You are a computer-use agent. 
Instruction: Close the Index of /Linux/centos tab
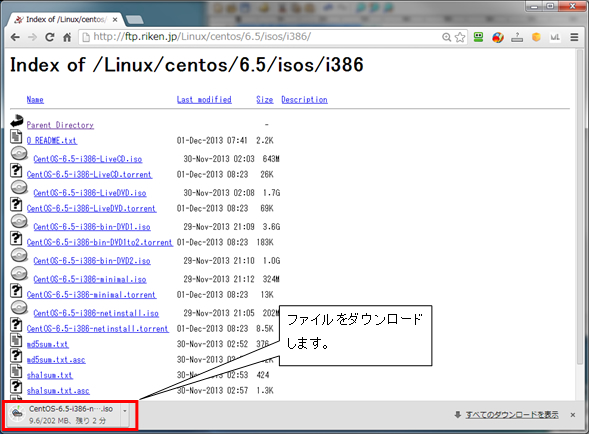(x=115, y=20)
